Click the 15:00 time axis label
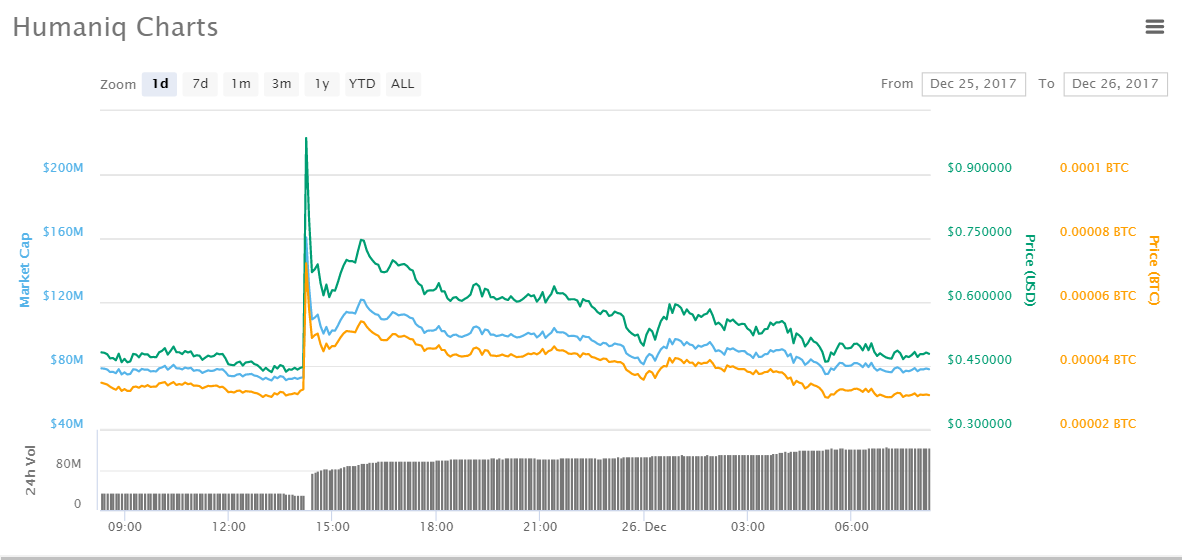The width and height of the screenshot is (1182, 560). [x=332, y=526]
